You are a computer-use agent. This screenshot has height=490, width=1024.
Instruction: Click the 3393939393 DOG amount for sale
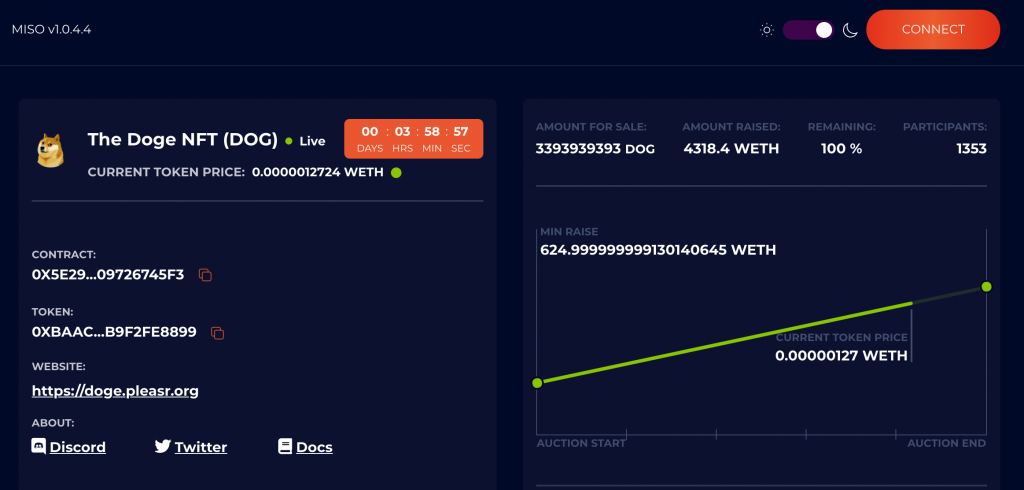(x=595, y=149)
